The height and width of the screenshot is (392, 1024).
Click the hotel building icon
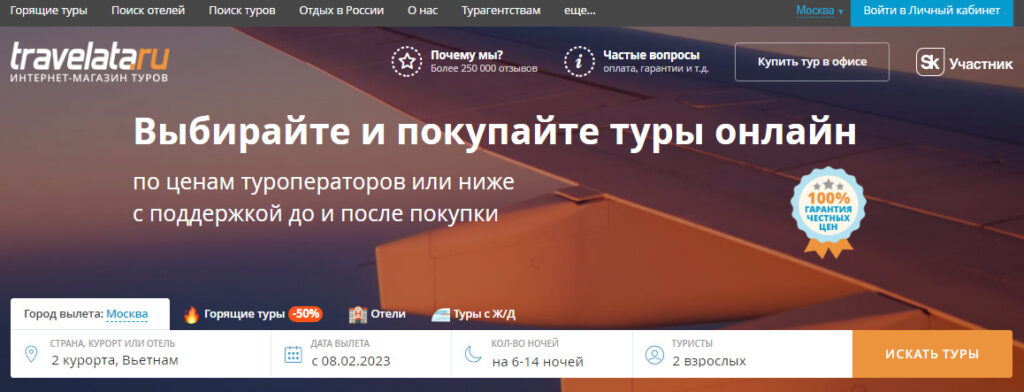(x=358, y=314)
